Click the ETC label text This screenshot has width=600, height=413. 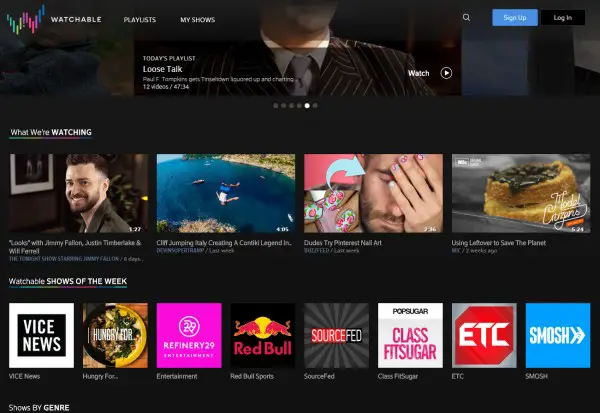[x=457, y=376]
